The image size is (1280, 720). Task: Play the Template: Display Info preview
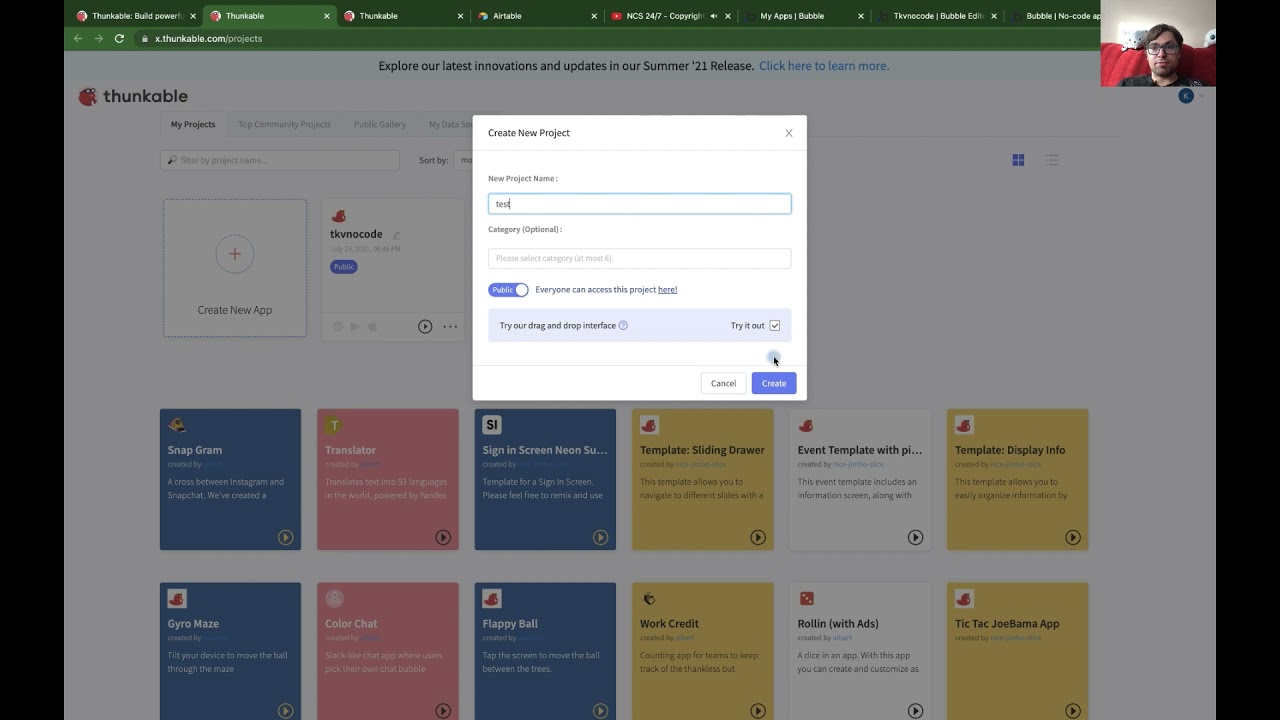pyautogui.click(x=1073, y=537)
